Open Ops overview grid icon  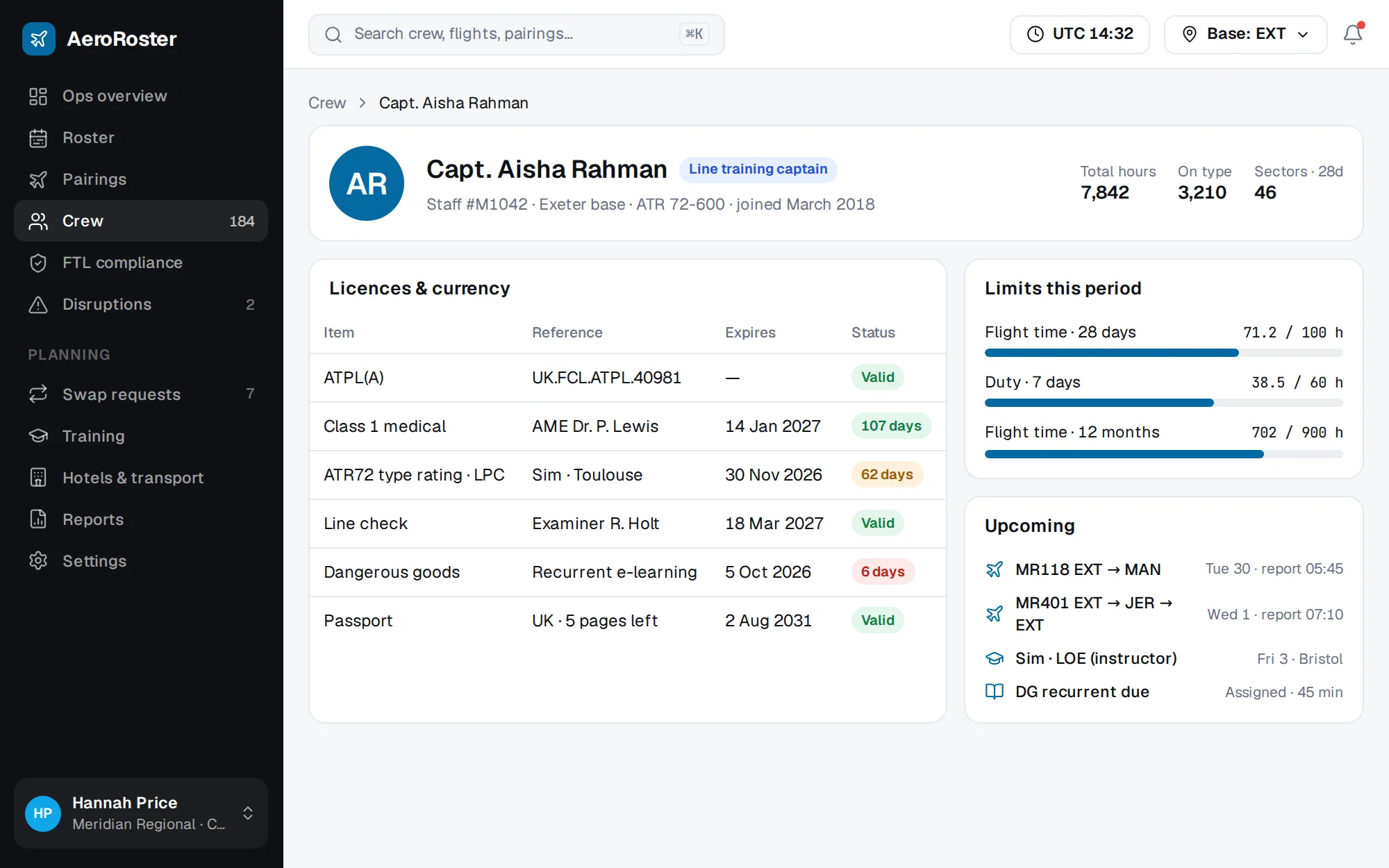click(x=38, y=96)
